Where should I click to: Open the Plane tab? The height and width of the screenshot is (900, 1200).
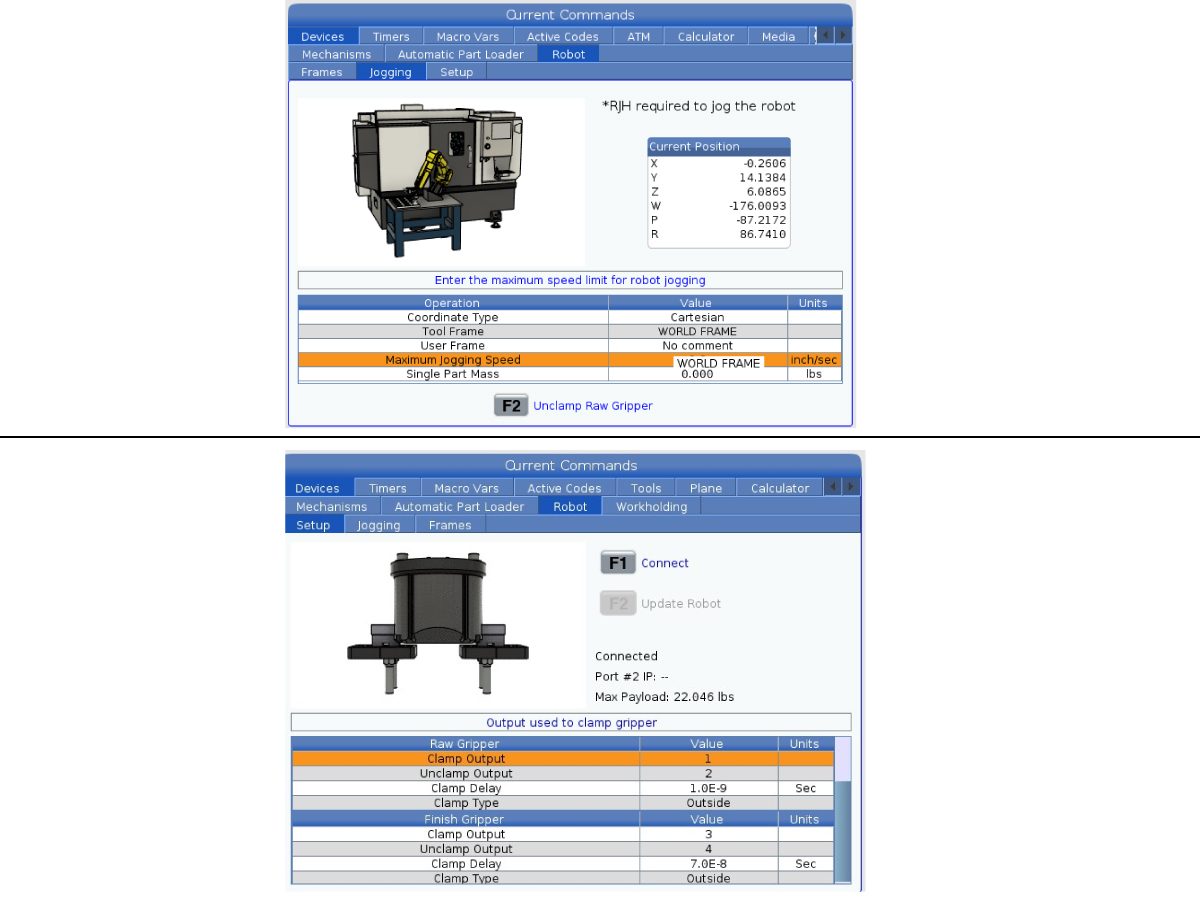point(705,489)
